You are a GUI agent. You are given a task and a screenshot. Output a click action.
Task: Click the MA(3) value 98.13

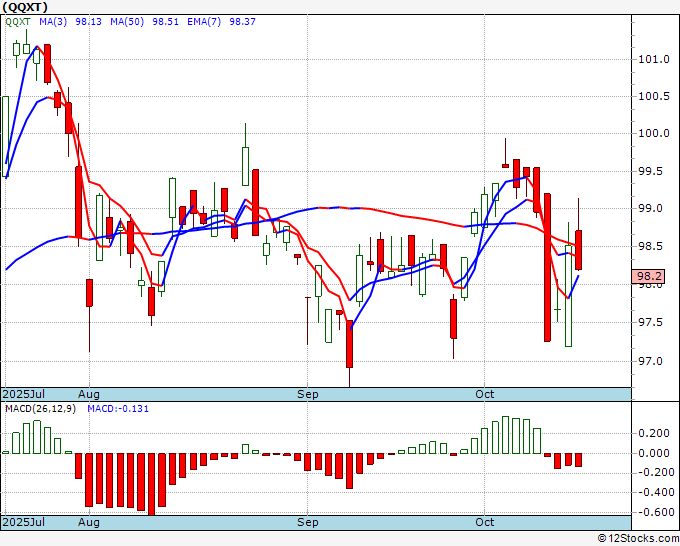[x=88, y=22]
